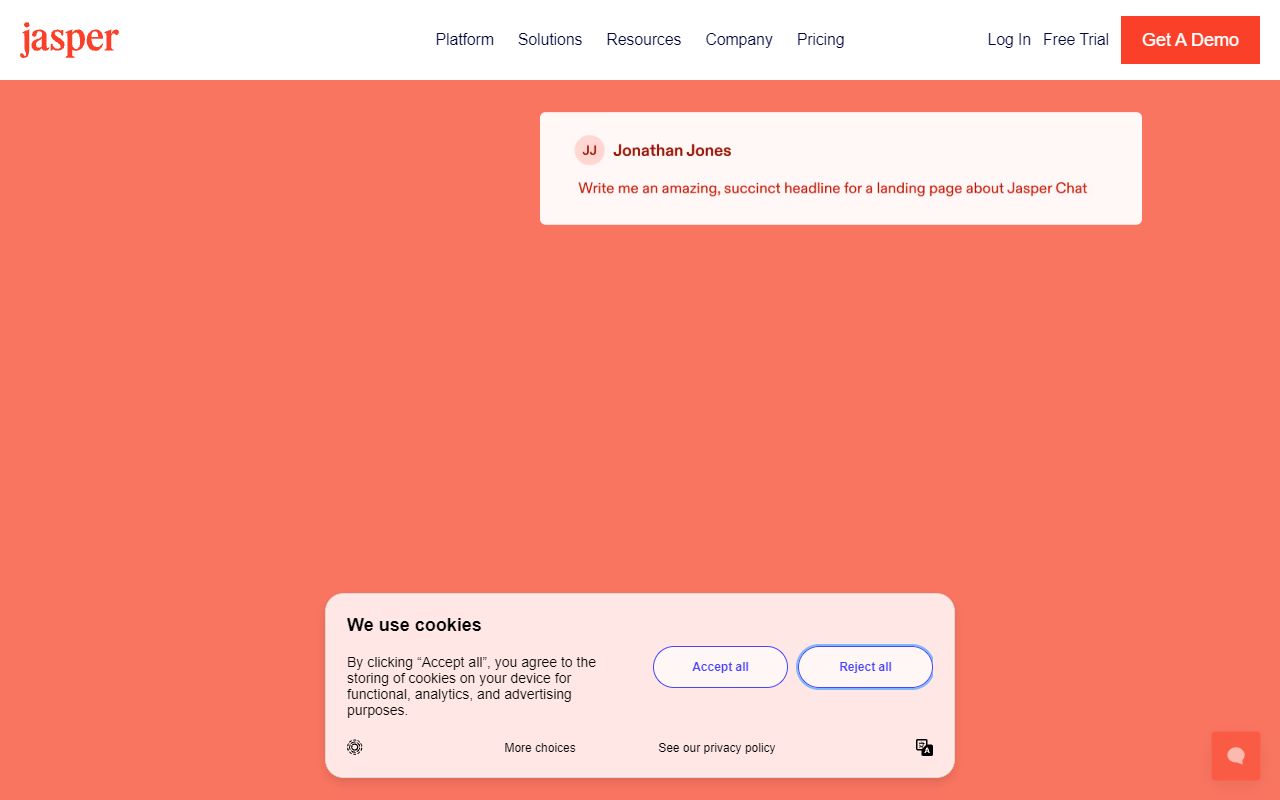This screenshot has width=1280, height=800.
Task: Open the Platform menu
Action: click(x=464, y=39)
